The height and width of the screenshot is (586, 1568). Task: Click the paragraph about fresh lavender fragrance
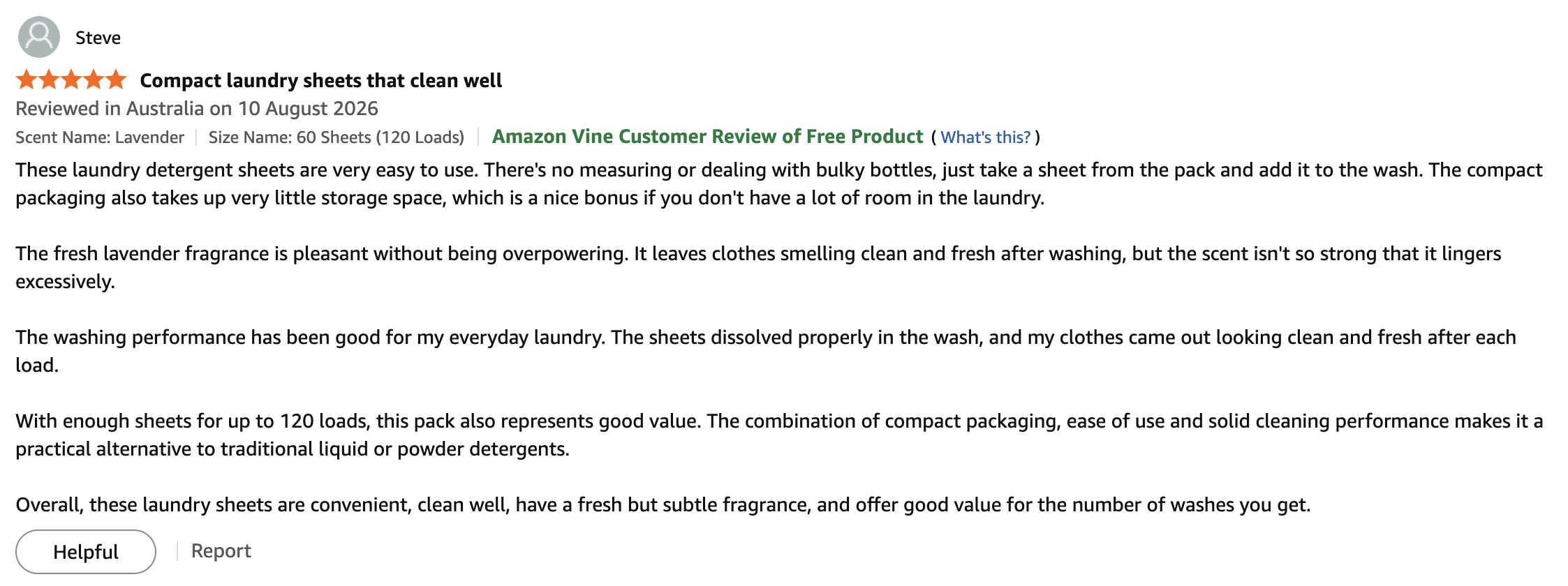pos(758,268)
